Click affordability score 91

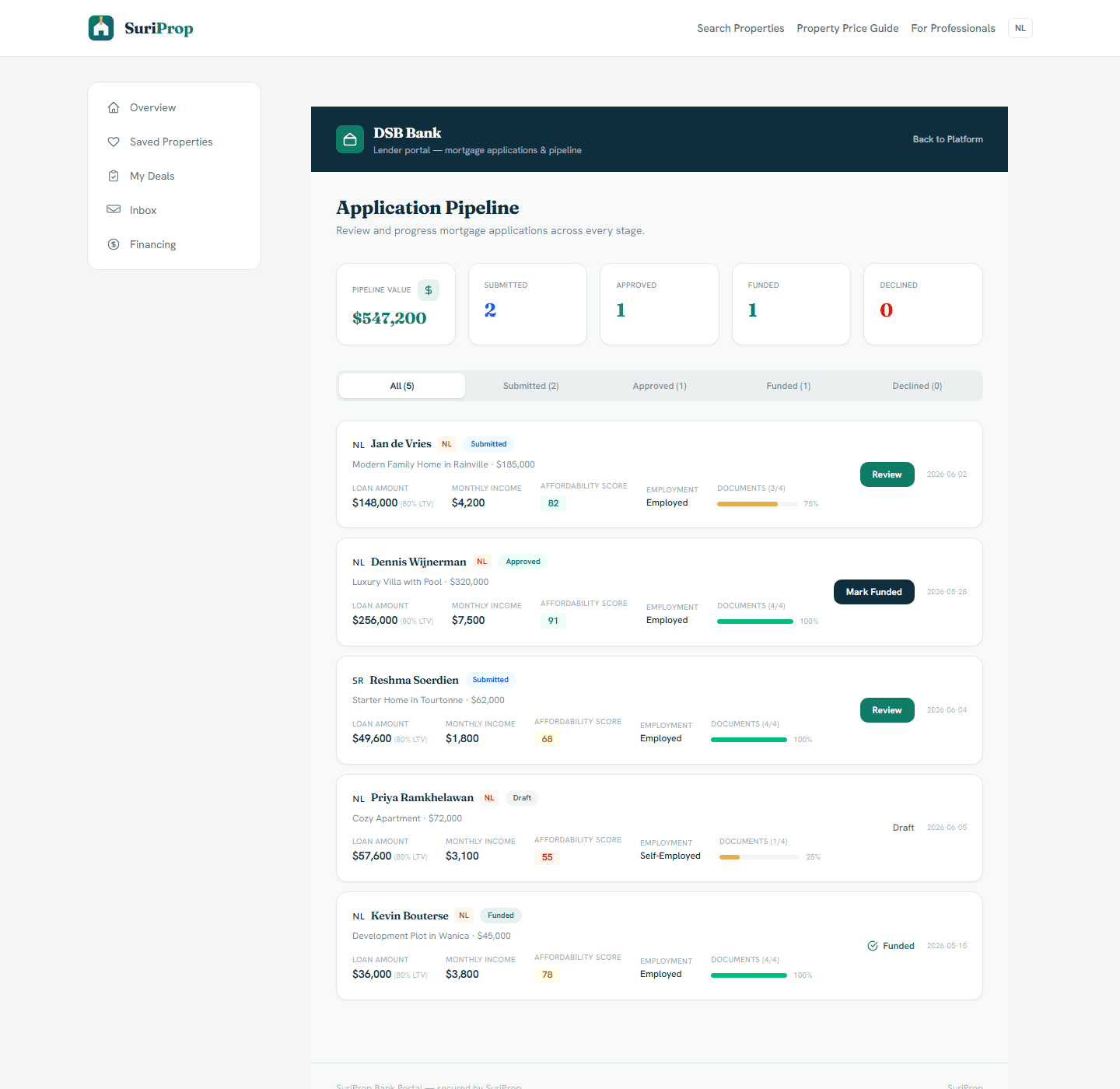tap(553, 621)
